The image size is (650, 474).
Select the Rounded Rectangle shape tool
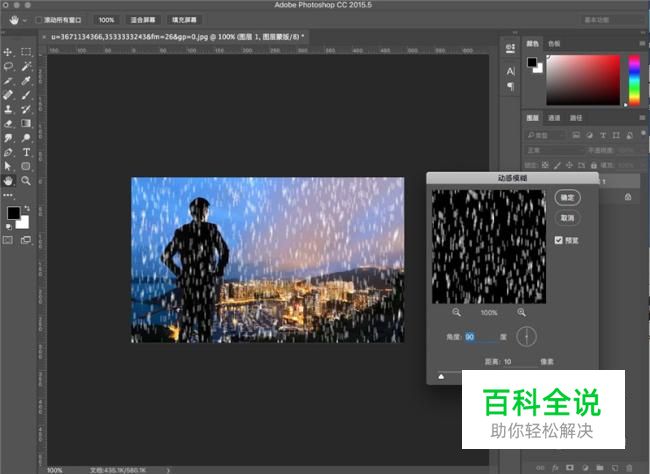[26, 166]
